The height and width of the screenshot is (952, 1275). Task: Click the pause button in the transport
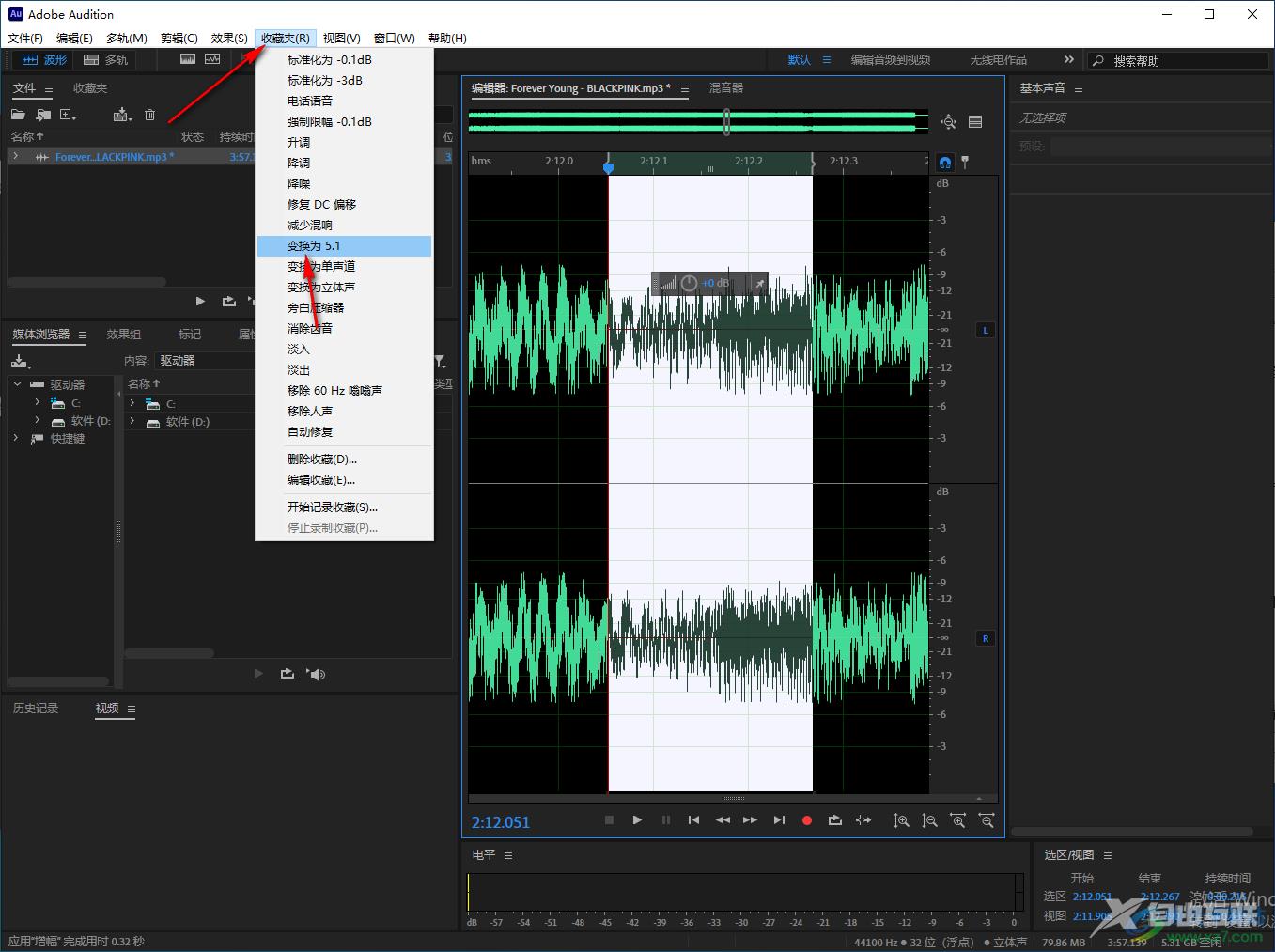tap(666, 820)
